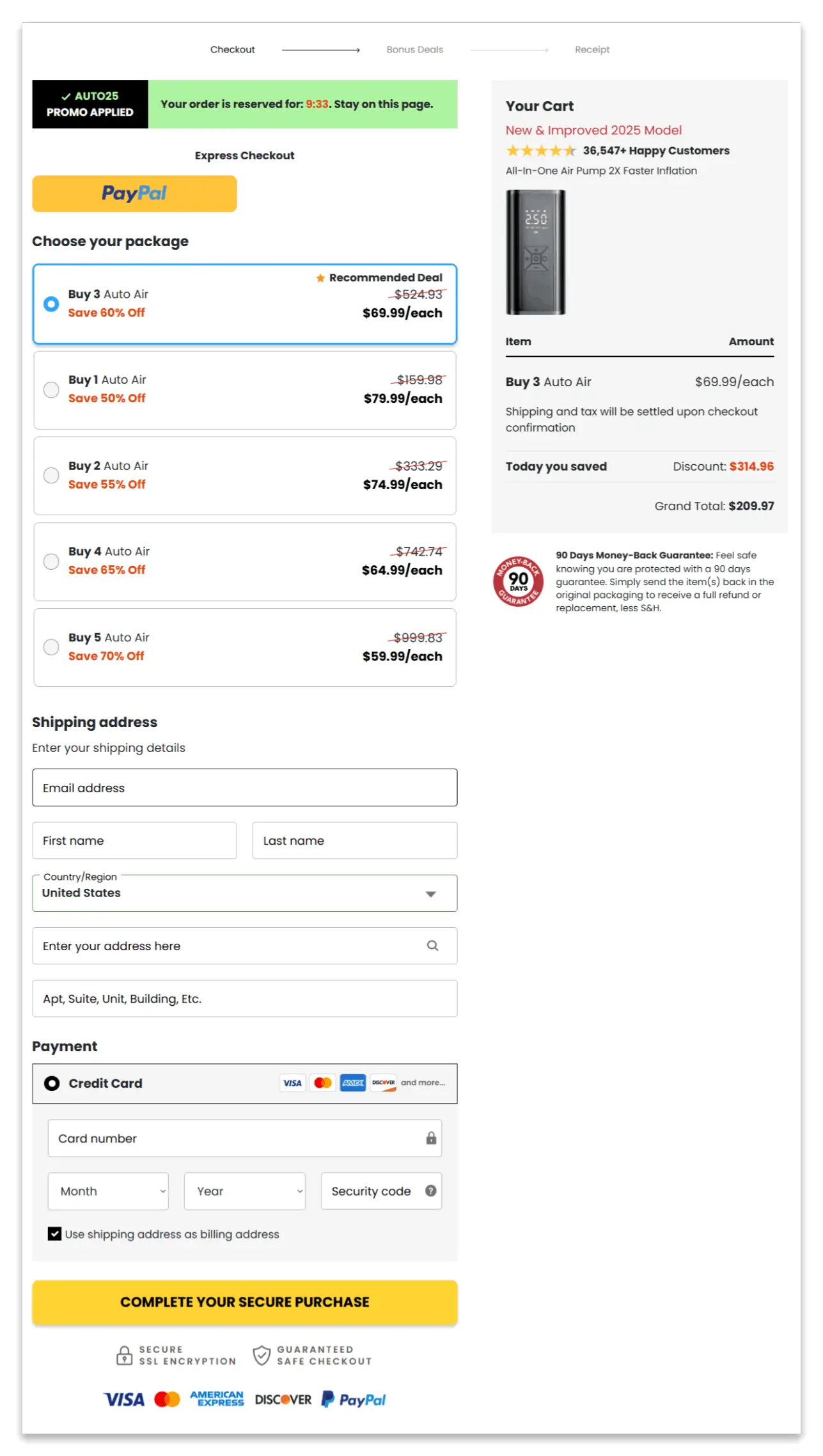823x1456 pixels.
Task: Click the five-star rating in Your Cart
Action: (x=541, y=150)
